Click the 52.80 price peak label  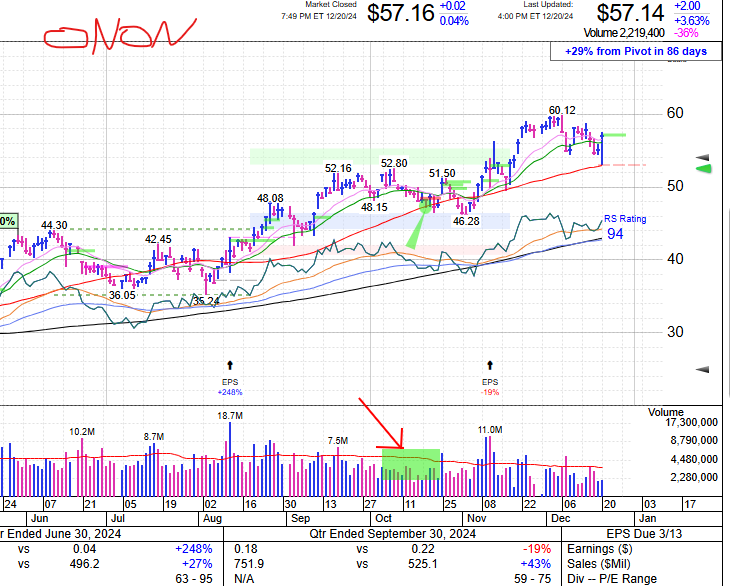[x=394, y=163]
